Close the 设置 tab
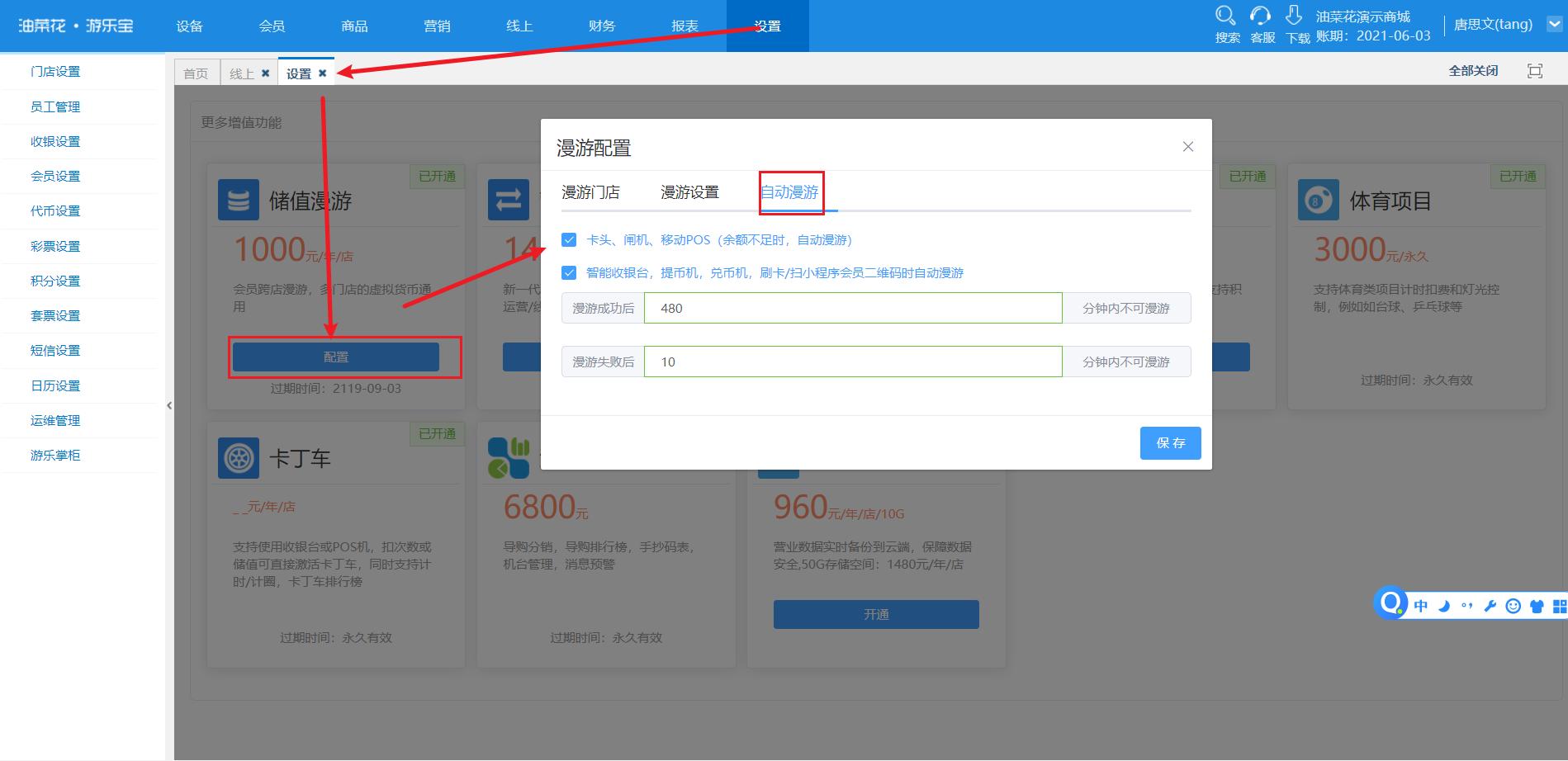 (x=322, y=73)
